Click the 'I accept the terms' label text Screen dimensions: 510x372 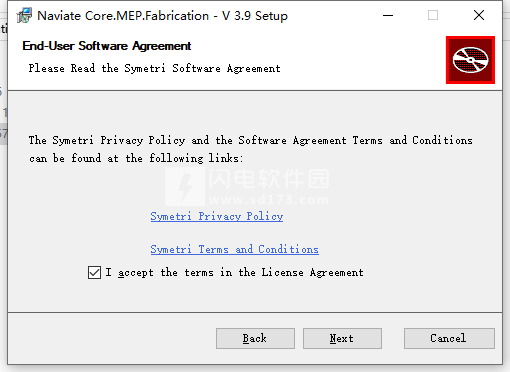[x=234, y=273]
